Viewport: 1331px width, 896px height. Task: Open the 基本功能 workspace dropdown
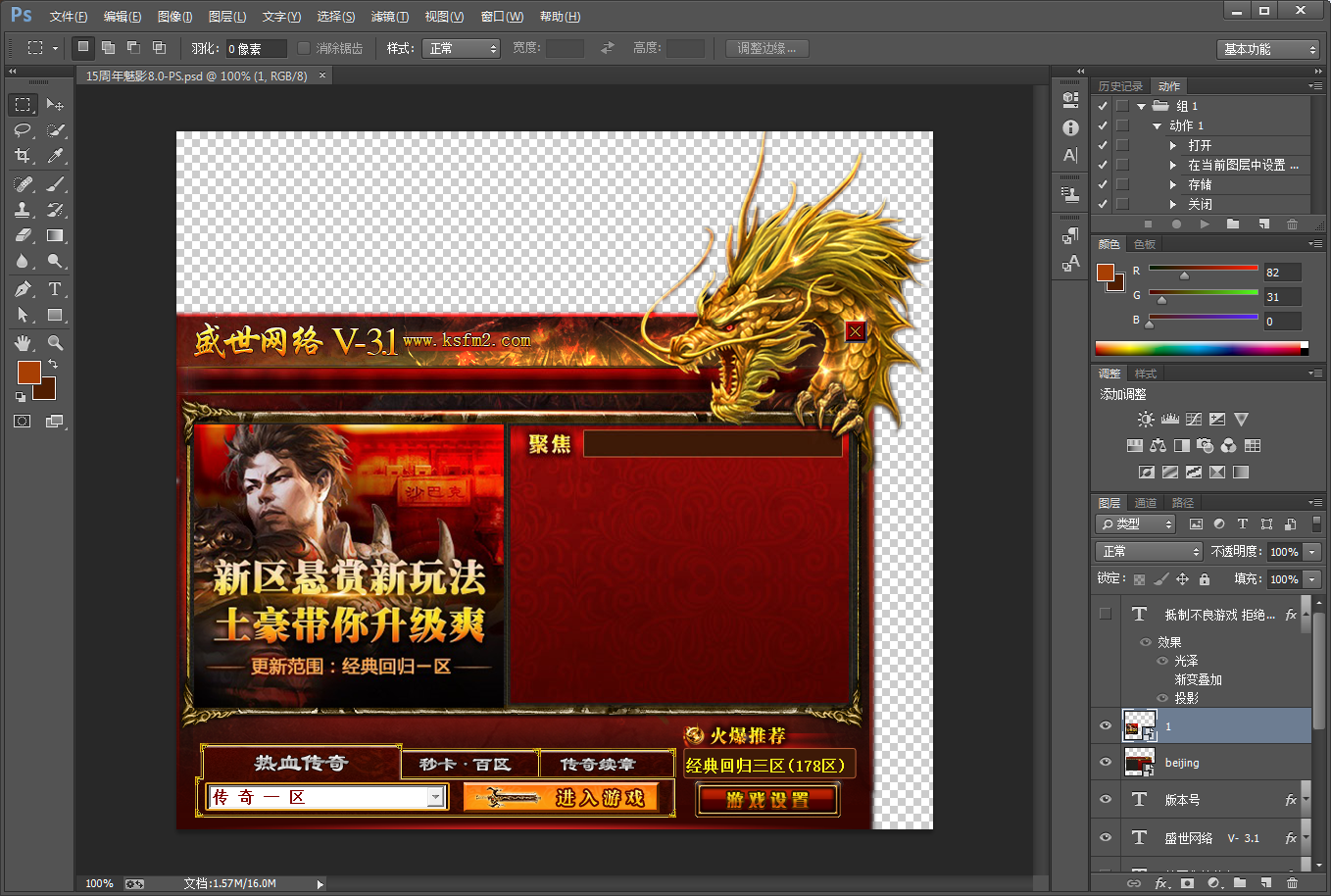(x=1269, y=49)
